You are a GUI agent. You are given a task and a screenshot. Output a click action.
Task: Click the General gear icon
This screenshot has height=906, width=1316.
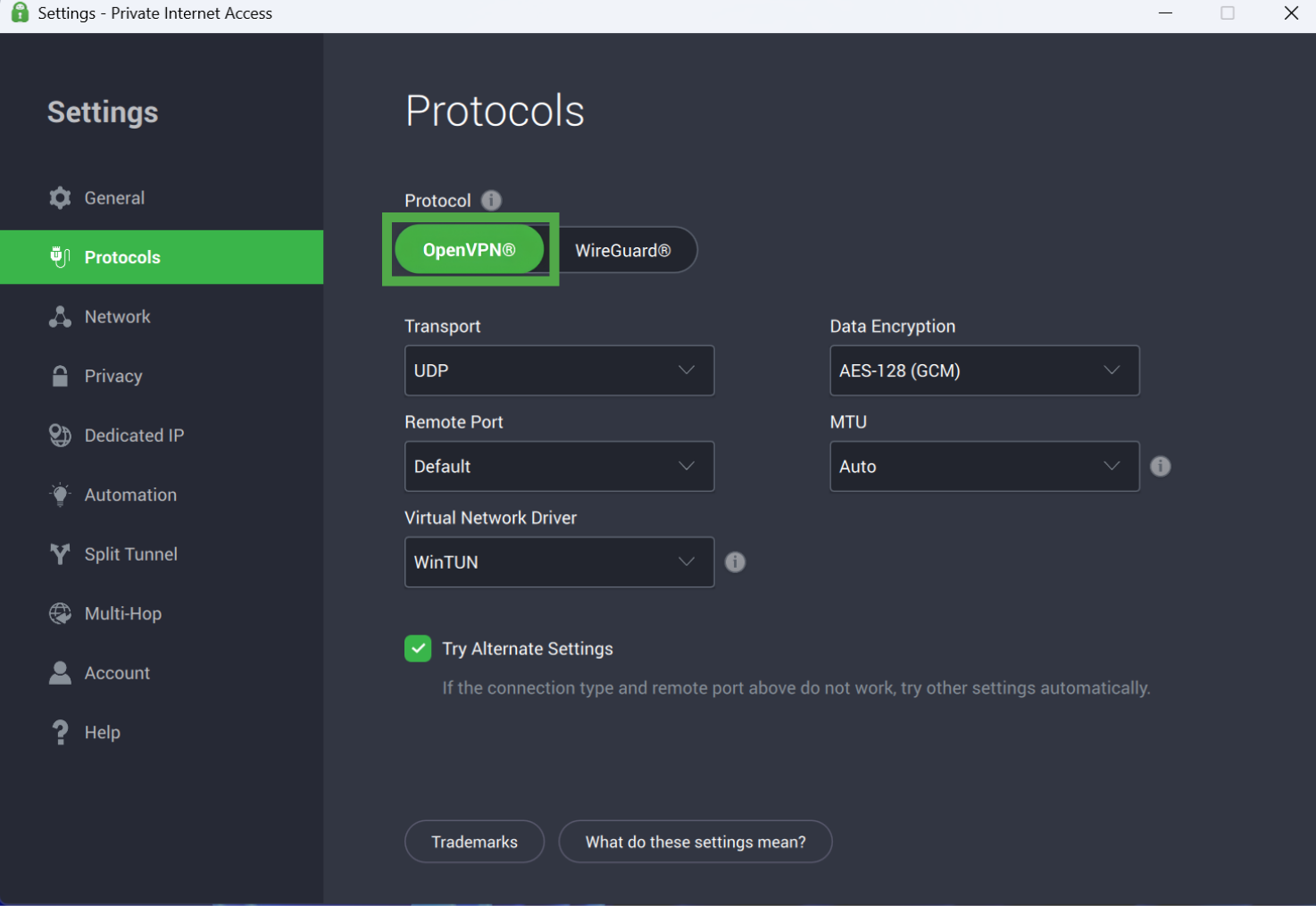(60, 198)
